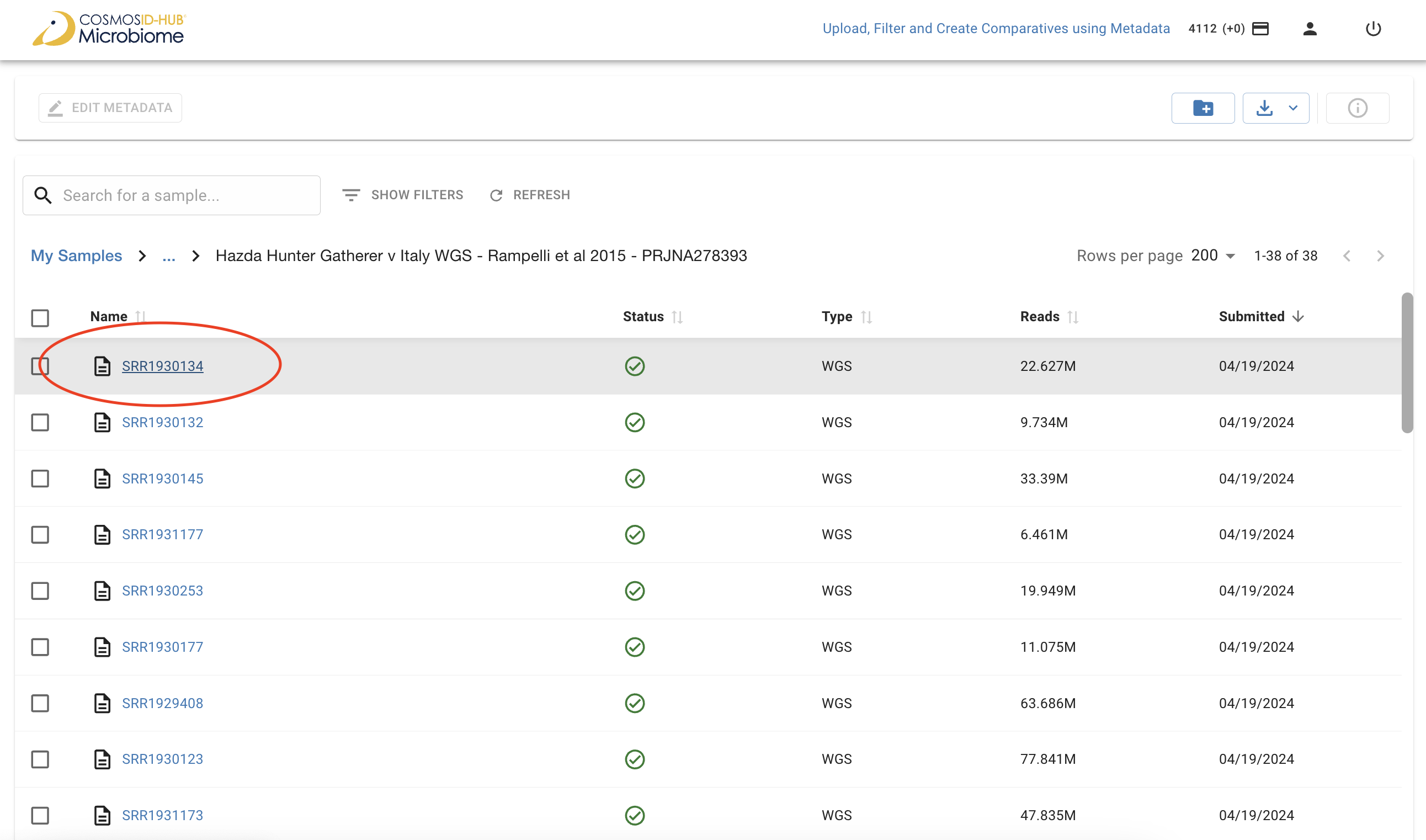The width and height of the screenshot is (1426, 840).
Task: Click the user account profile icon
Action: (x=1310, y=29)
